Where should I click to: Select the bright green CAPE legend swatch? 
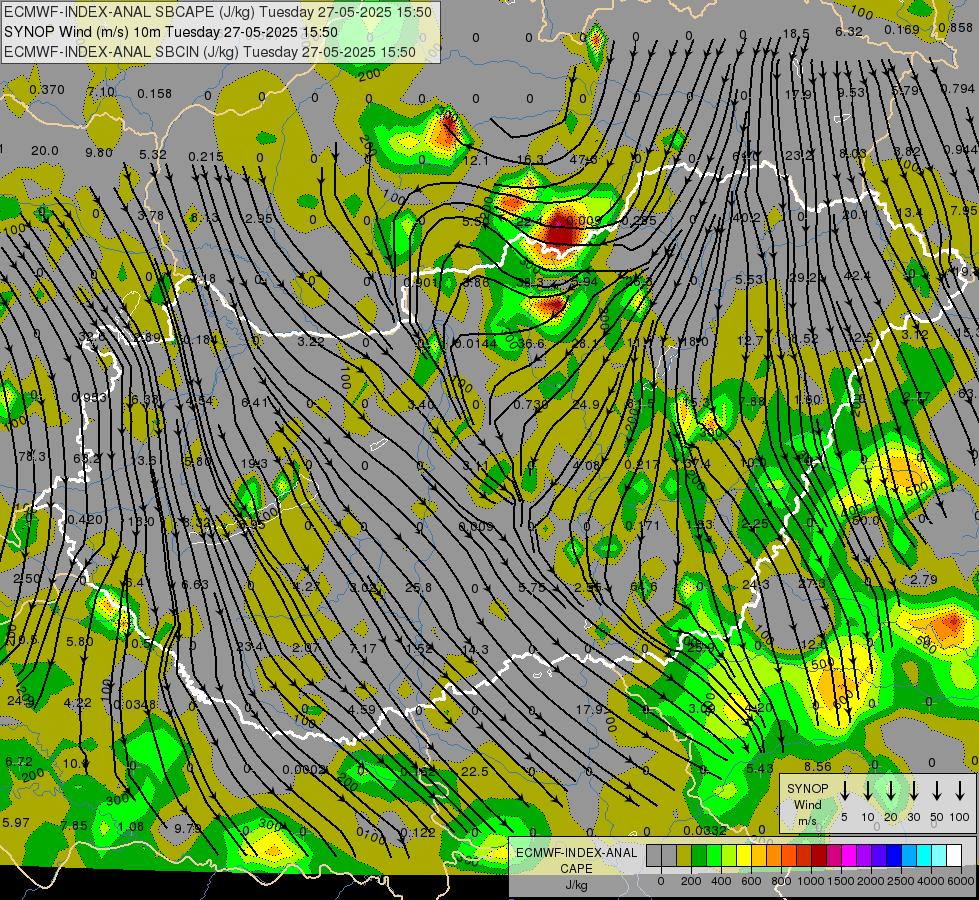click(714, 855)
